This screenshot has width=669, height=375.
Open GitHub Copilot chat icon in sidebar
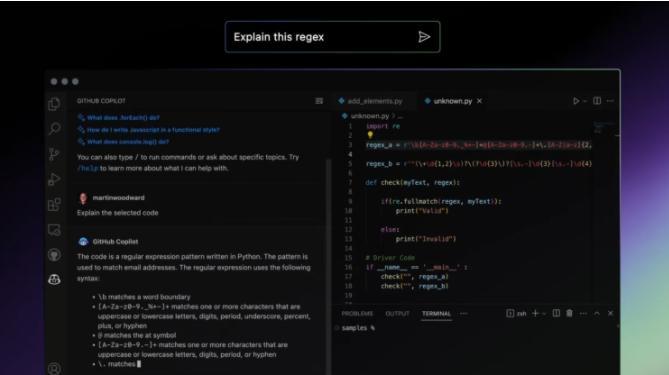coord(54,279)
